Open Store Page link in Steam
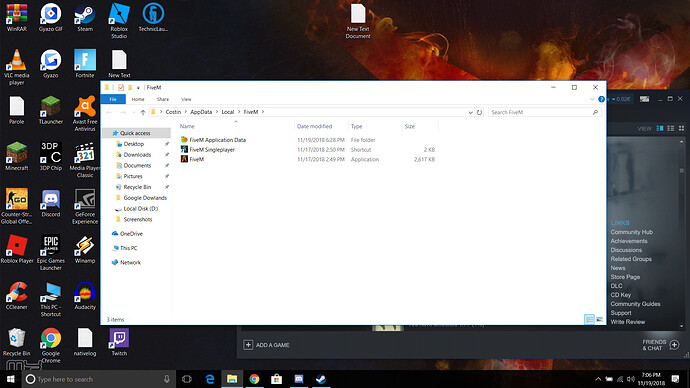690x388 pixels. click(x=625, y=277)
